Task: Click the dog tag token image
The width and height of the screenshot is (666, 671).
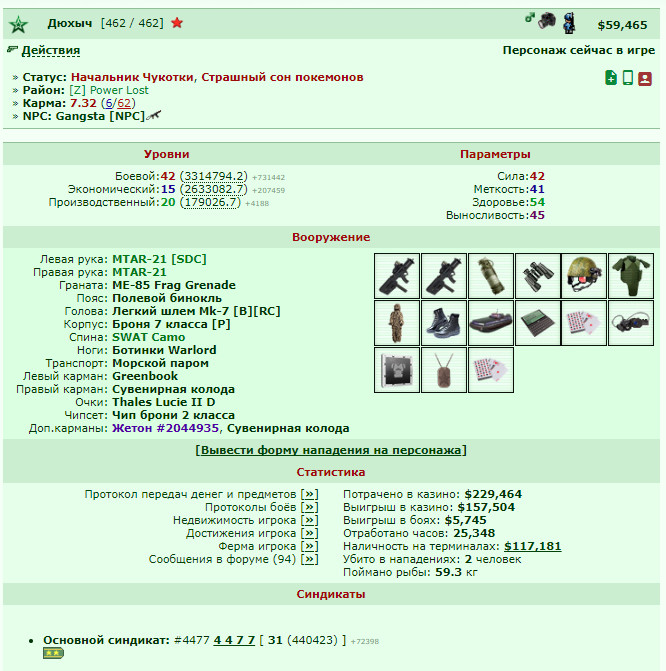Action: (x=444, y=370)
